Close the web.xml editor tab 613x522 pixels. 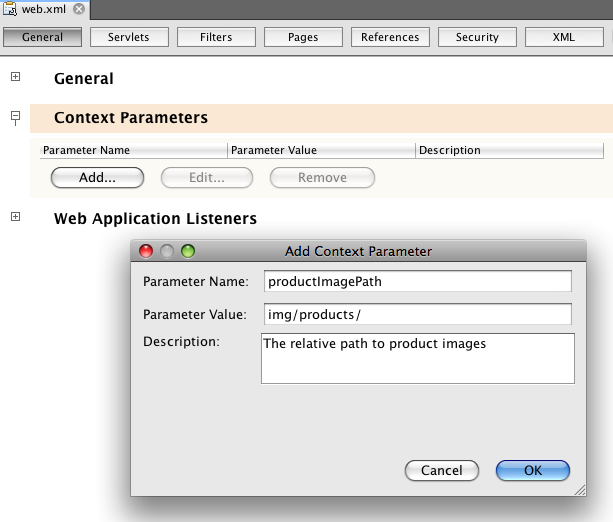pyautogui.click(x=79, y=10)
